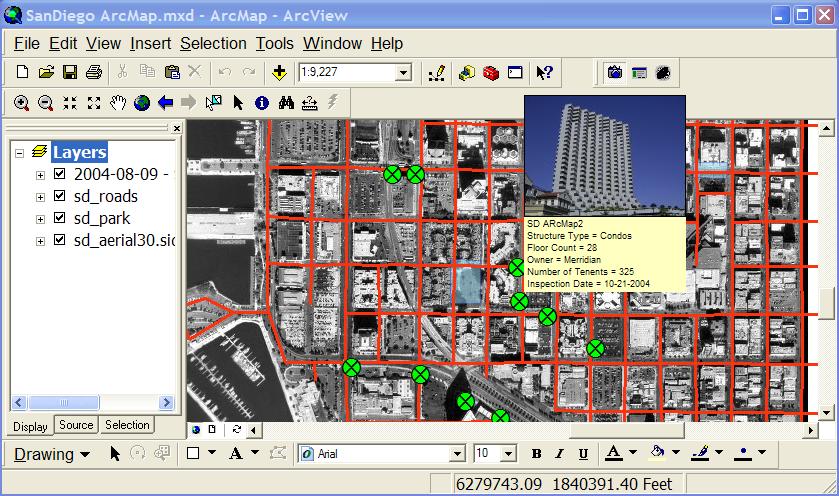The image size is (839, 496).
Task: Disable the sd_aerial30 layer checkbox
Action: coord(59,240)
